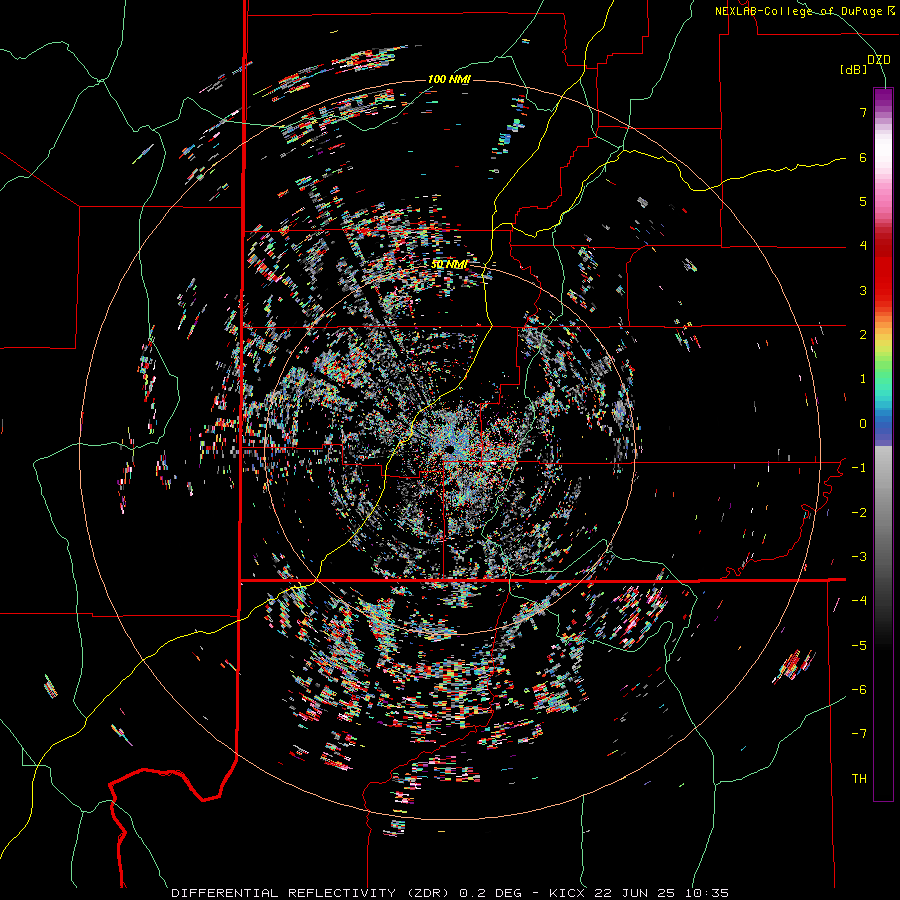The width and height of the screenshot is (900, 900).
Task: Click the "-7" scale label
Action: pyautogui.click(x=859, y=734)
